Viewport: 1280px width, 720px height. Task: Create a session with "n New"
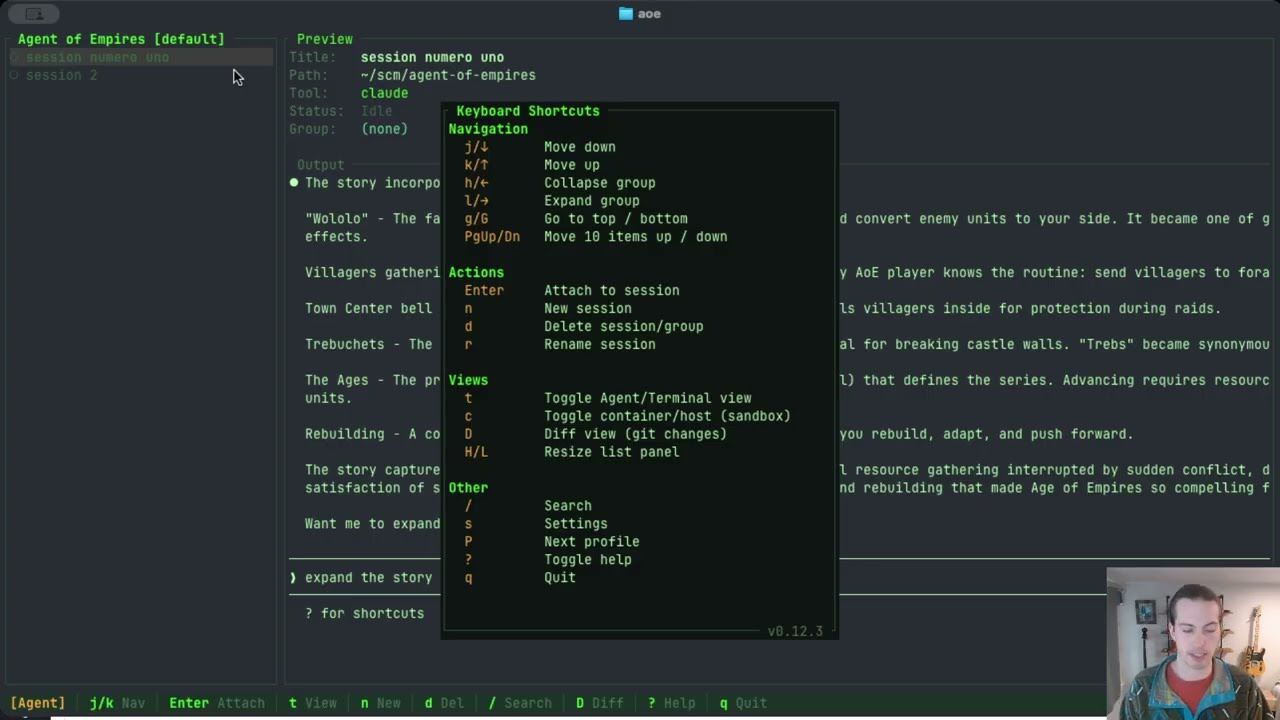(x=380, y=703)
